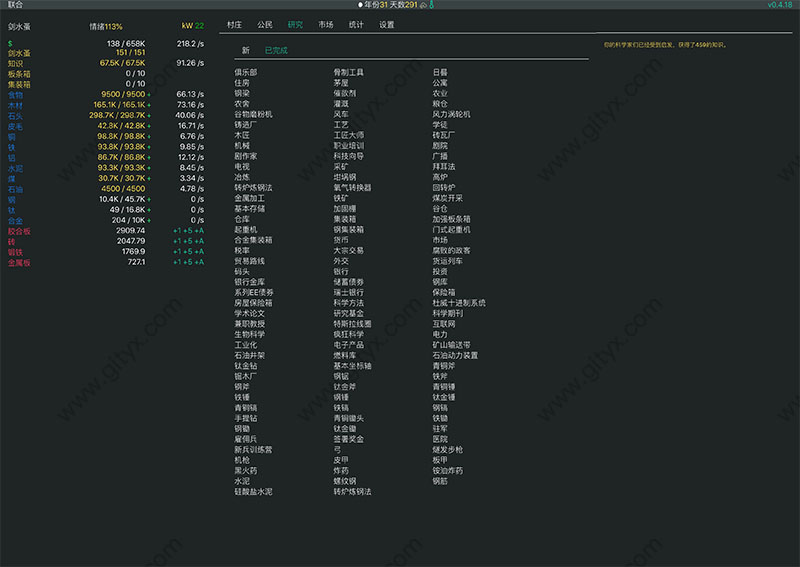Screen dimensions: 800x567
Task: Click the version number v0.4.18
Action: click(x=780, y=5)
